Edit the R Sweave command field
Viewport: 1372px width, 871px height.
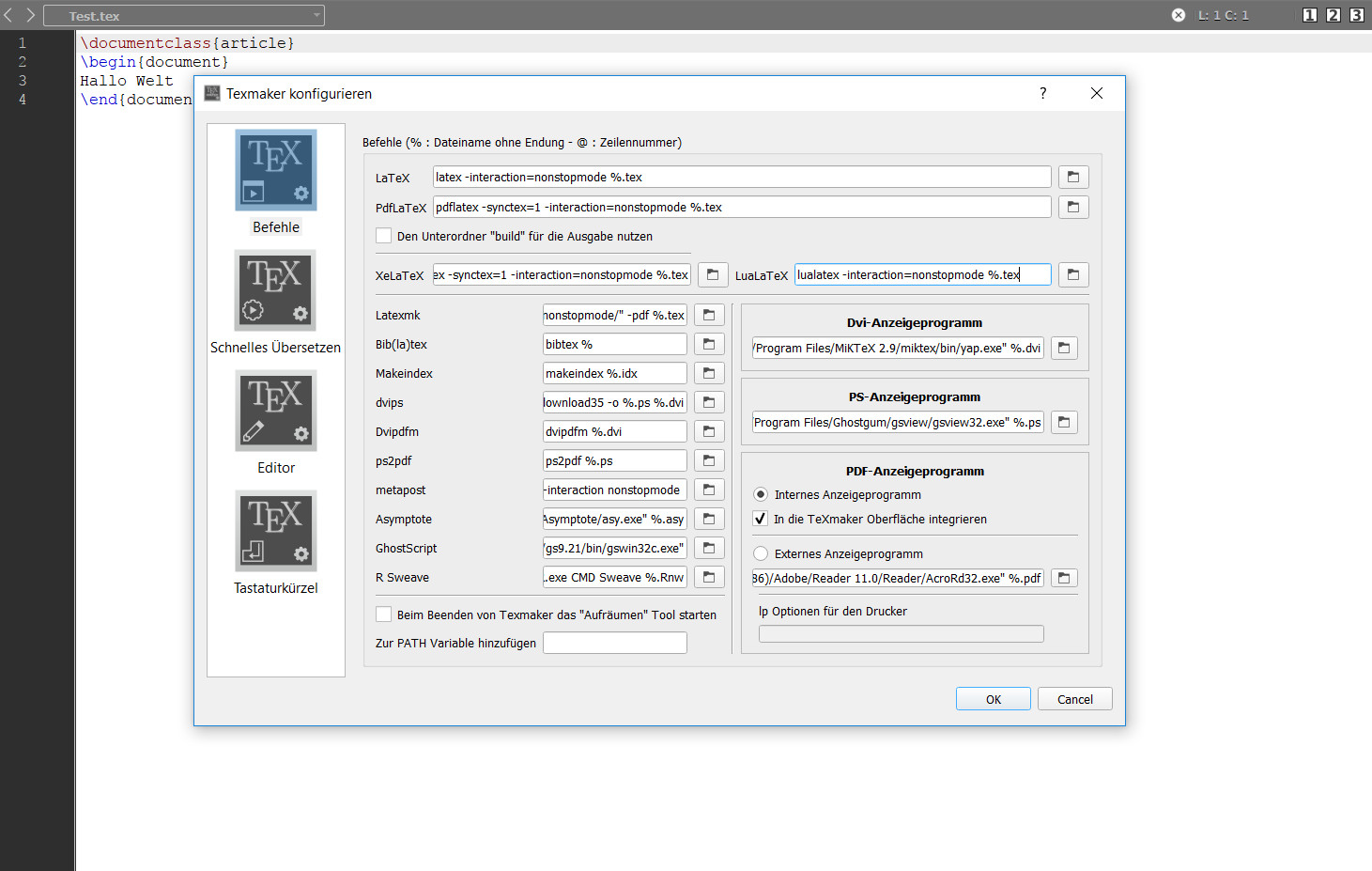[x=615, y=577]
